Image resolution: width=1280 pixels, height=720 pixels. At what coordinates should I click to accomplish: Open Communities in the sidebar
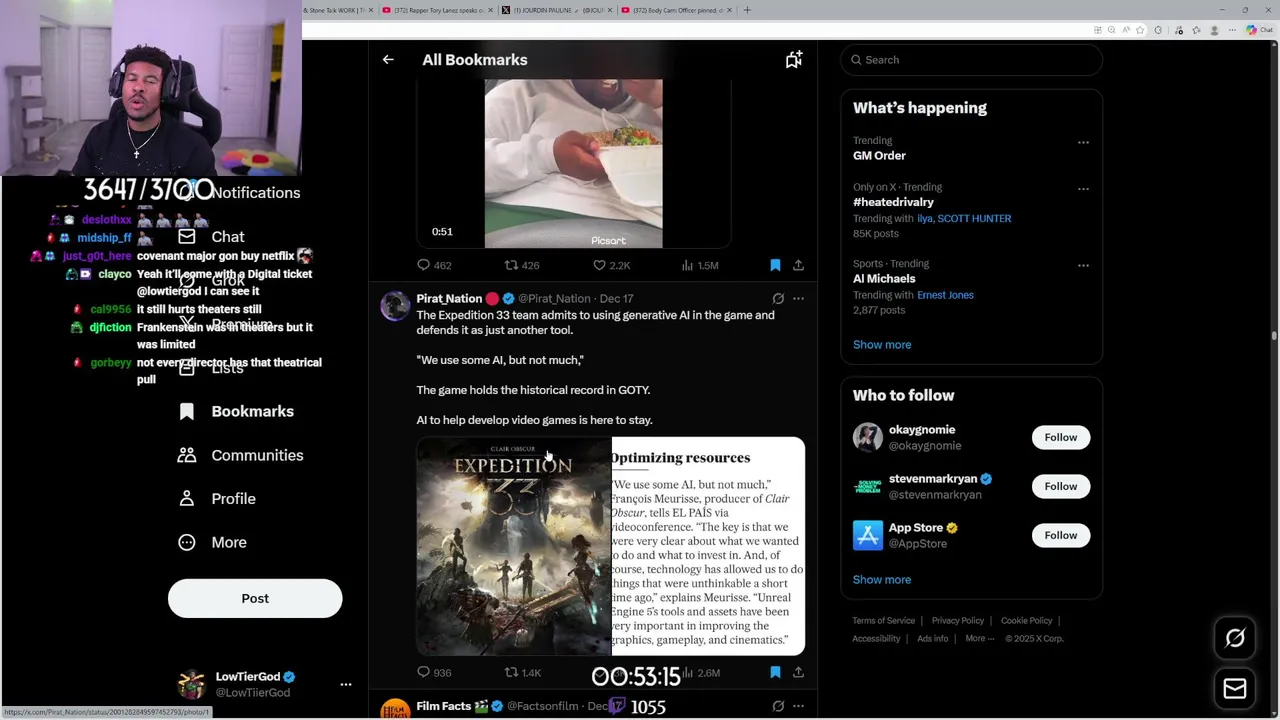(240, 455)
